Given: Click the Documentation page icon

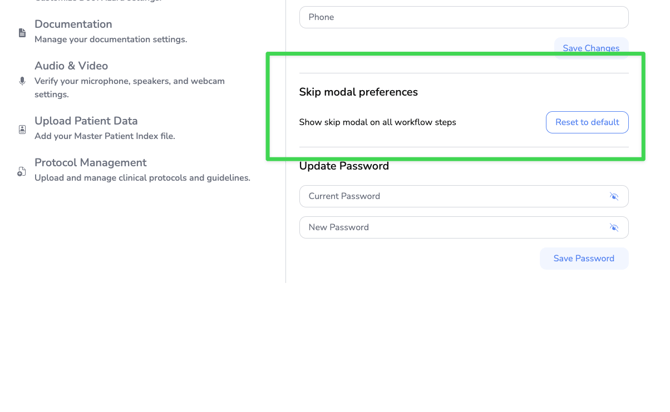Looking at the screenshot, I should click(22, 32).
